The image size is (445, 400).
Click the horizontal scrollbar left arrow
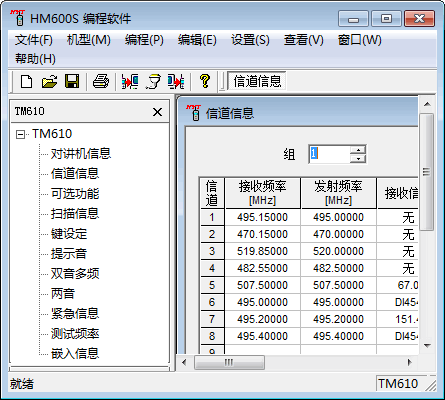pyautogui.click(x=184, y=362)
